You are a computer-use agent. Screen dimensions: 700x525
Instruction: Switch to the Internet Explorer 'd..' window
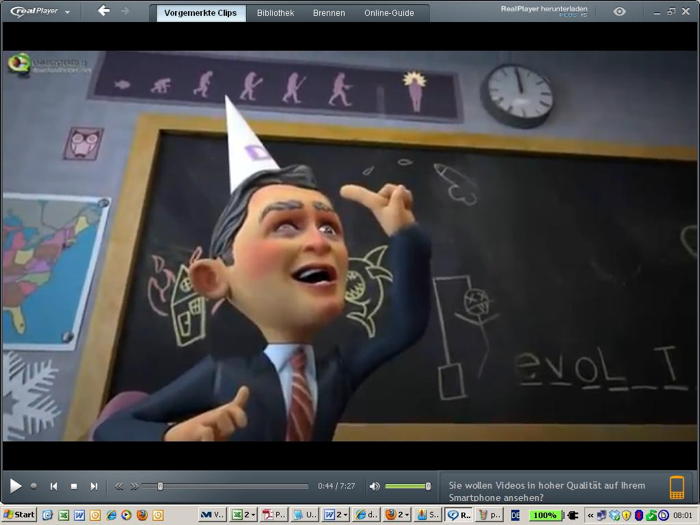point(366,515)
